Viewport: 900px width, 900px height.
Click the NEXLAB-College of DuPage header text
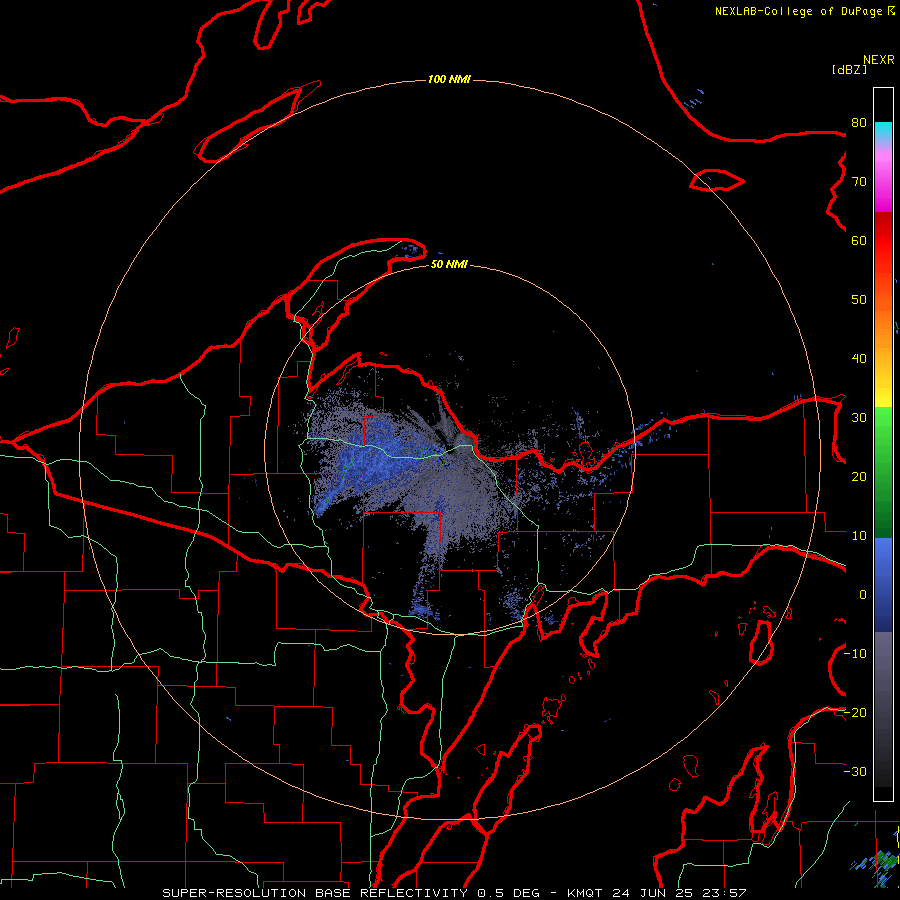click(x=804, y=11)
